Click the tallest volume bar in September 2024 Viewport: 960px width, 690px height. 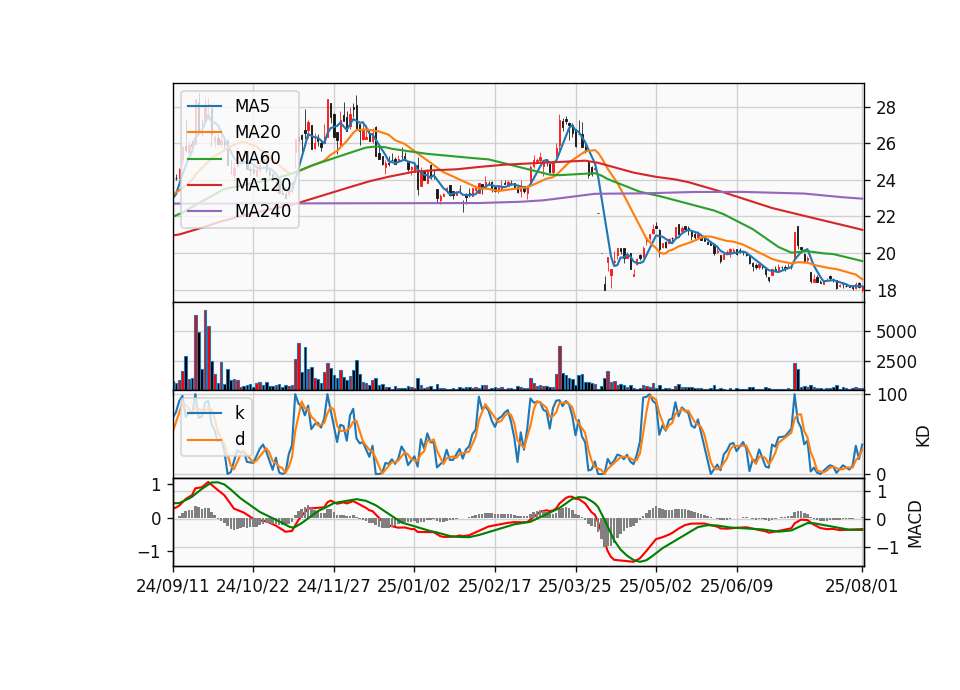206,350
